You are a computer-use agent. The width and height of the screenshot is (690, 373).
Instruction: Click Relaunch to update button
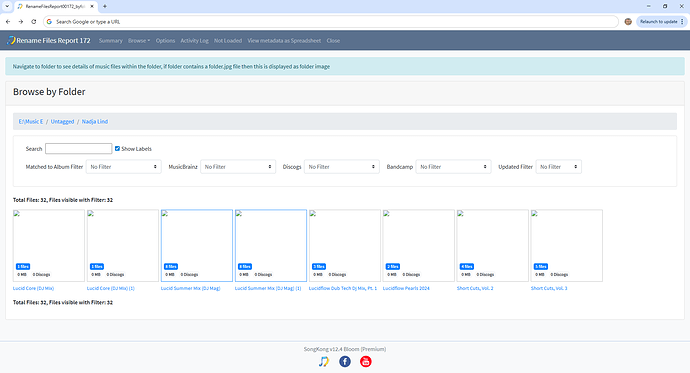point(661,22)
